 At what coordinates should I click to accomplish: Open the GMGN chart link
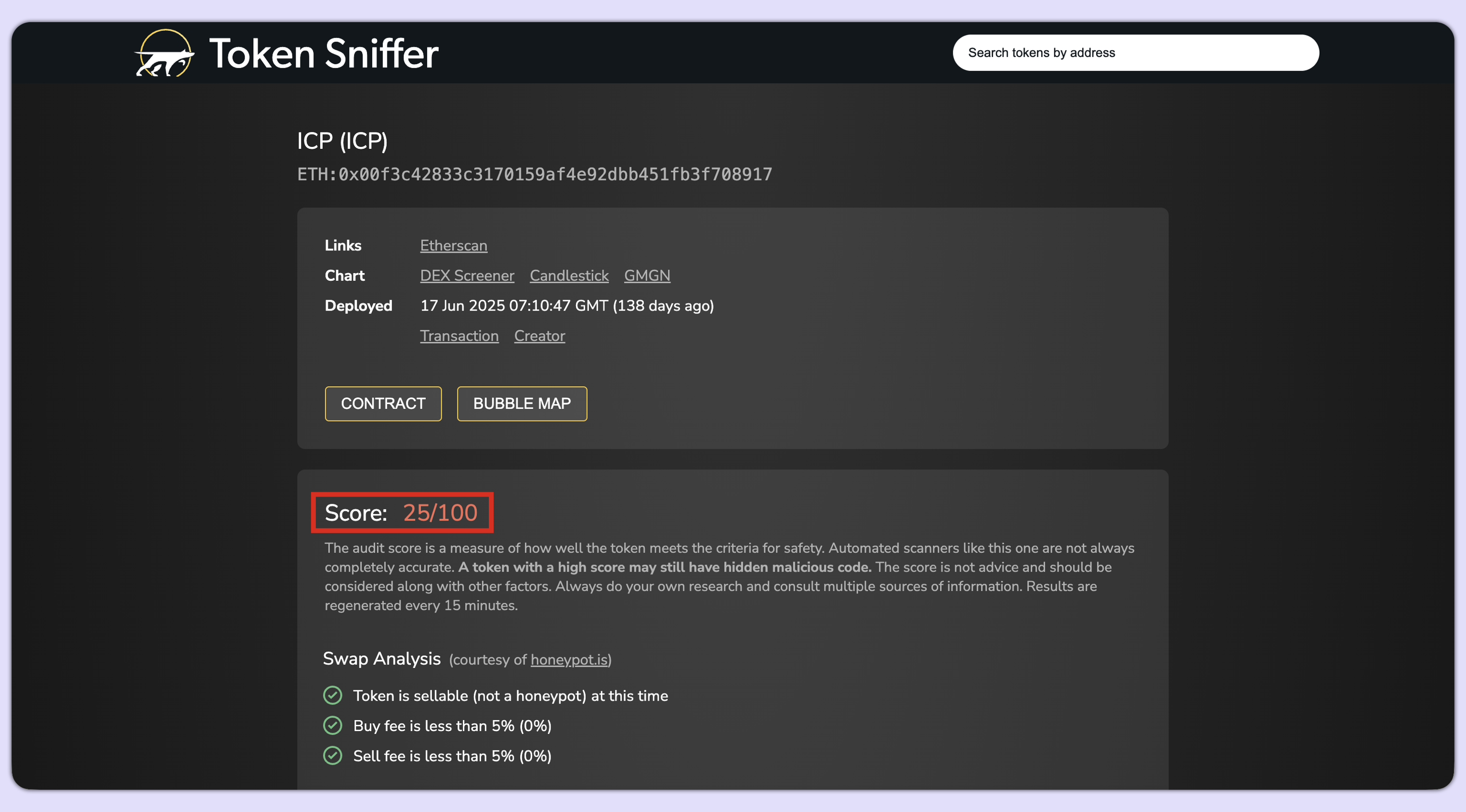pos(646,275)
